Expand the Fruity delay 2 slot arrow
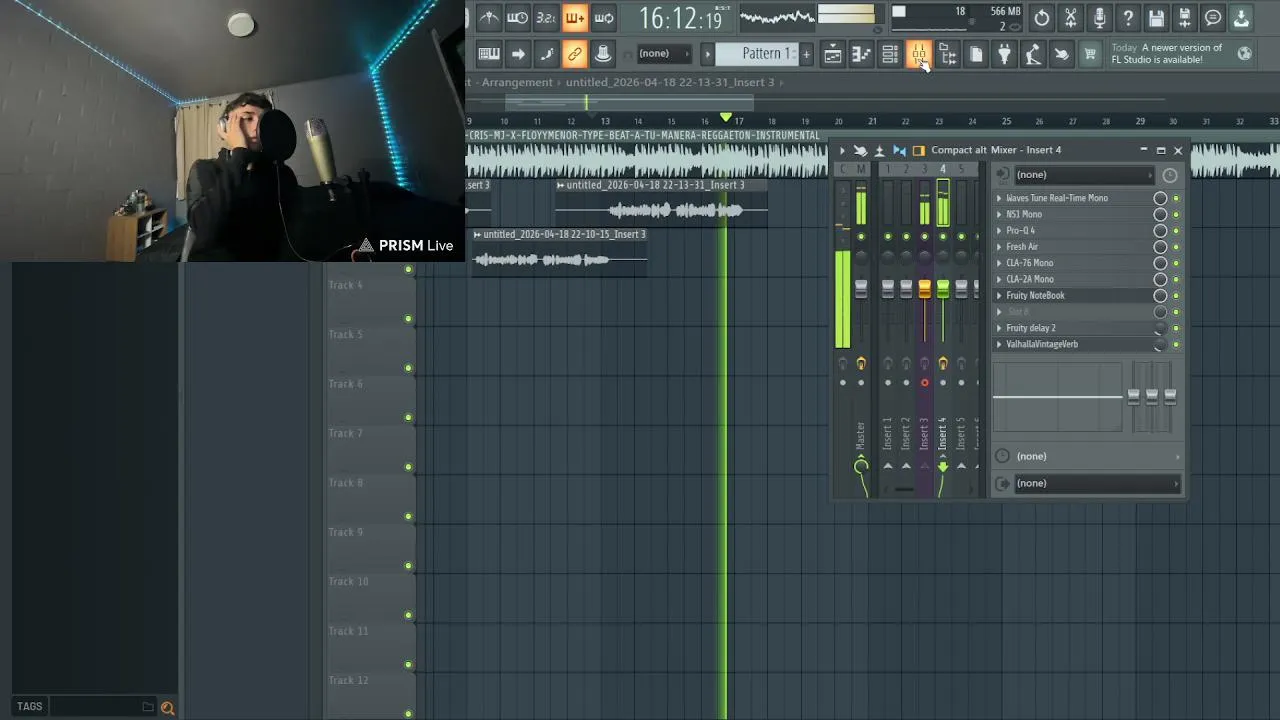 [x=999, y=328]
